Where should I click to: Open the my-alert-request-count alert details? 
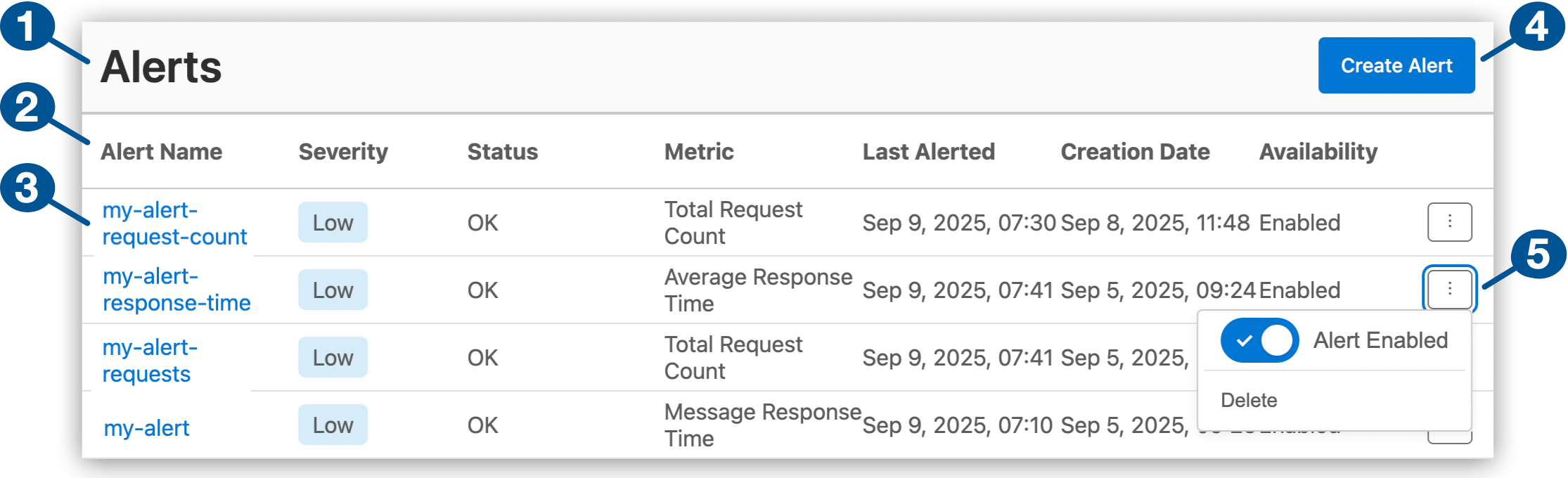tap(175, 223)
